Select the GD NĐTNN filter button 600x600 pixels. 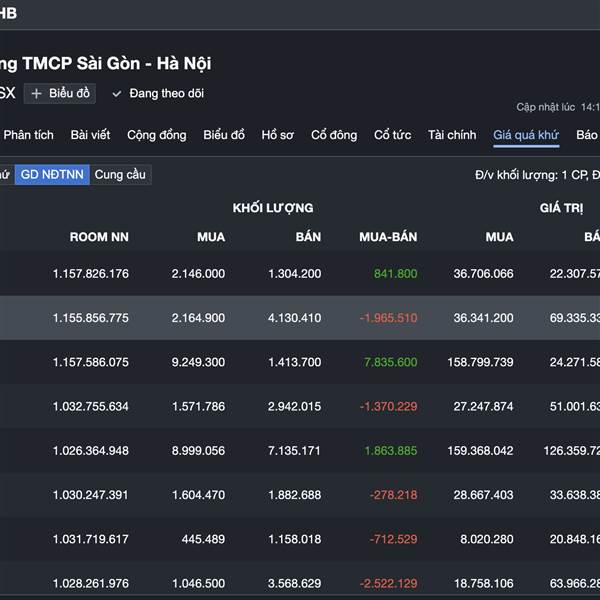pos(52,174)
